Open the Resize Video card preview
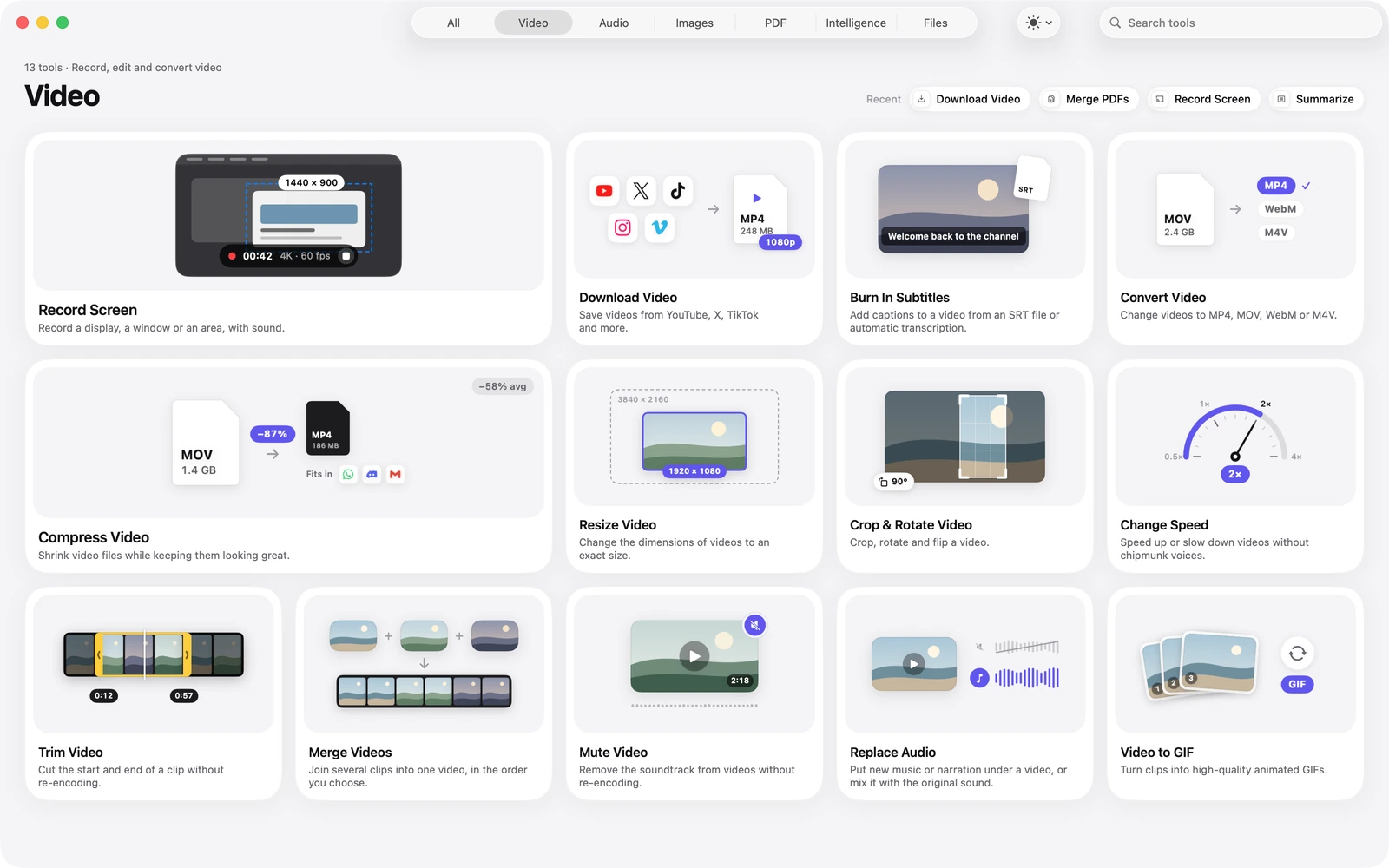This screenshot has width=1389, height=868. [694, 436]
